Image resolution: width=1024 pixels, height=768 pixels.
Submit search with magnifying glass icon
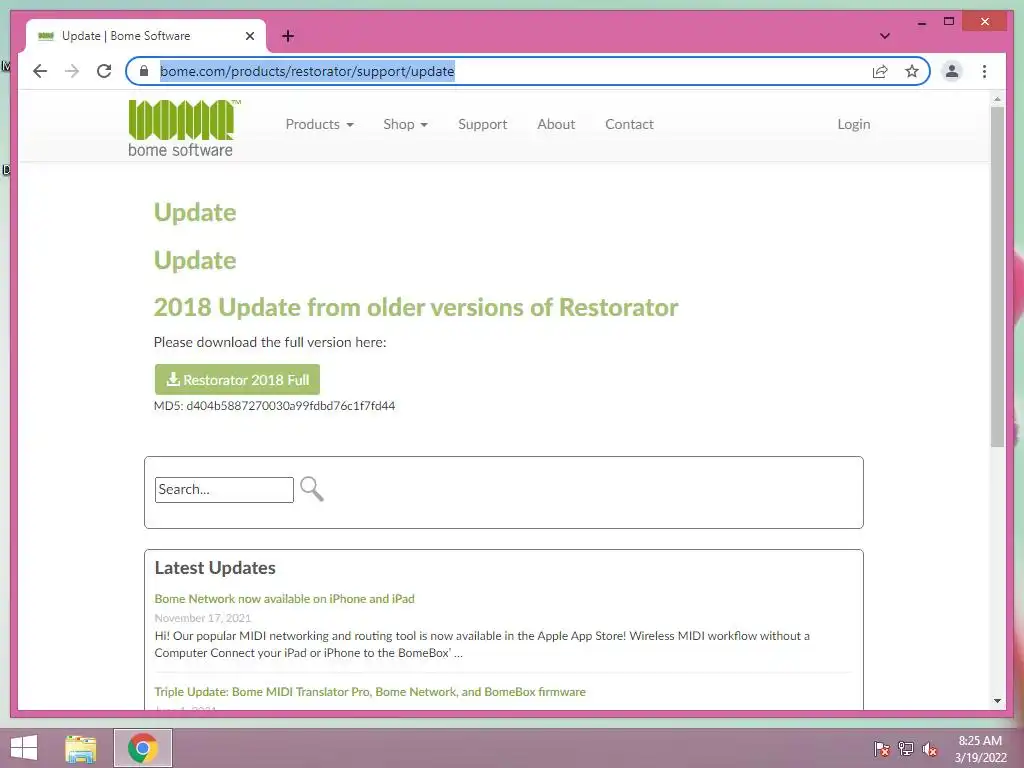(x=312, y=488)
